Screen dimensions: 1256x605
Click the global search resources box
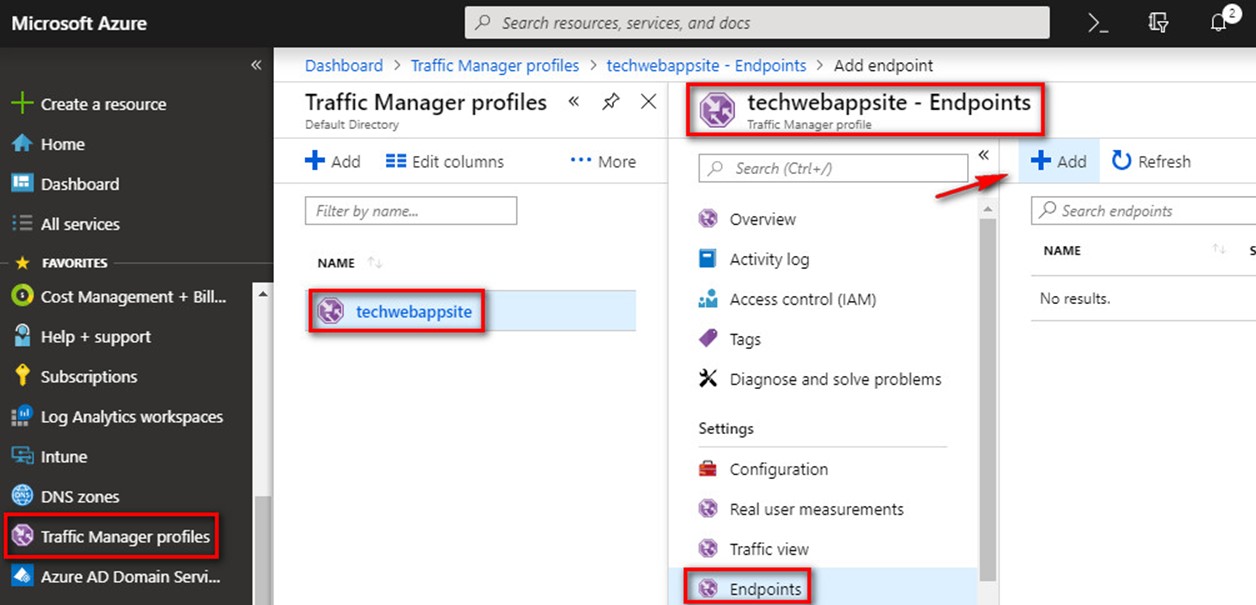[757, 22]
